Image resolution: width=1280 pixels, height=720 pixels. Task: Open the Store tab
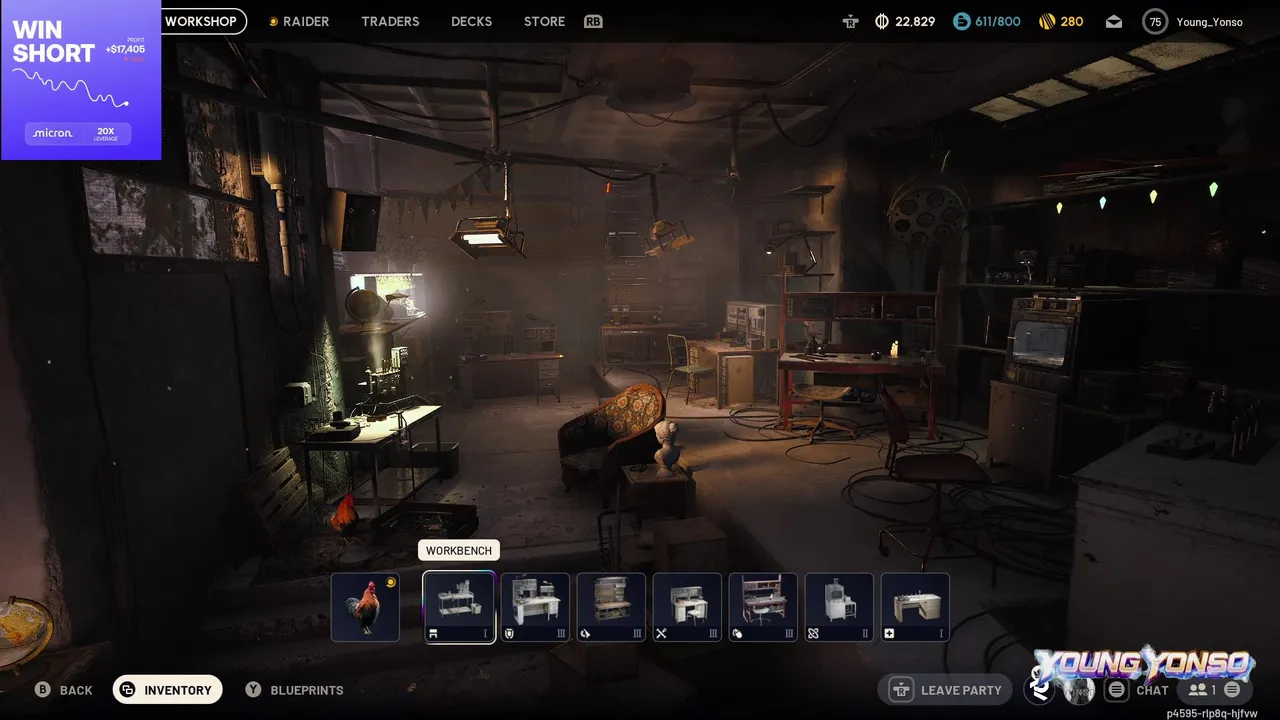544,21
